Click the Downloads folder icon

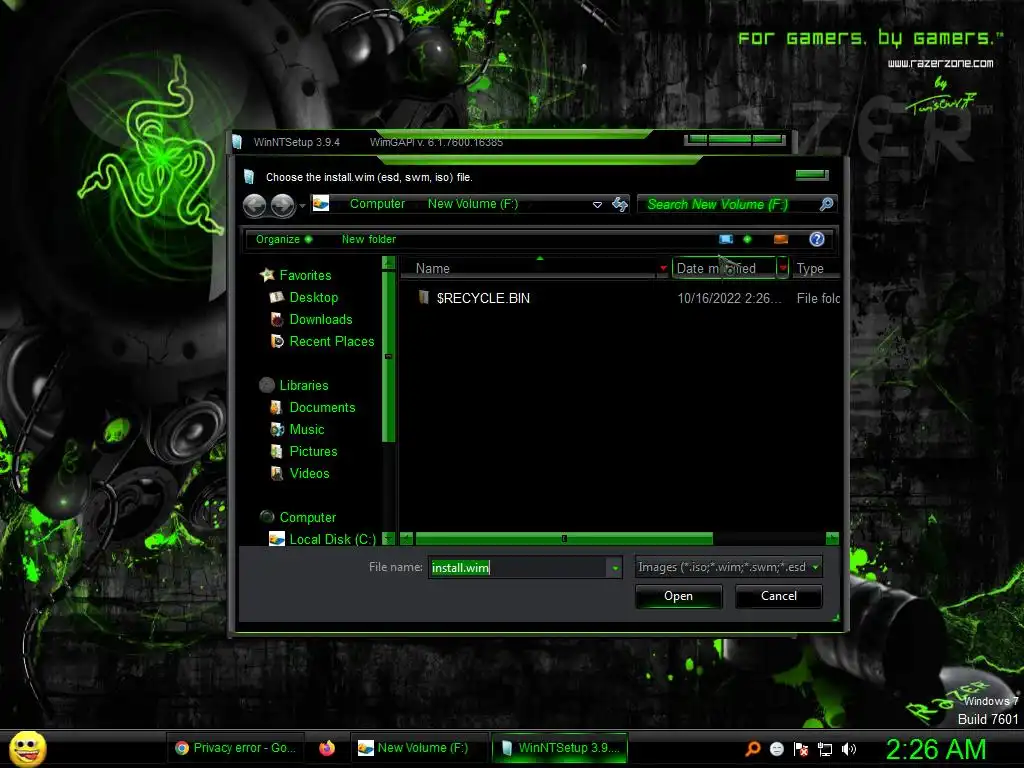(277, 319)
